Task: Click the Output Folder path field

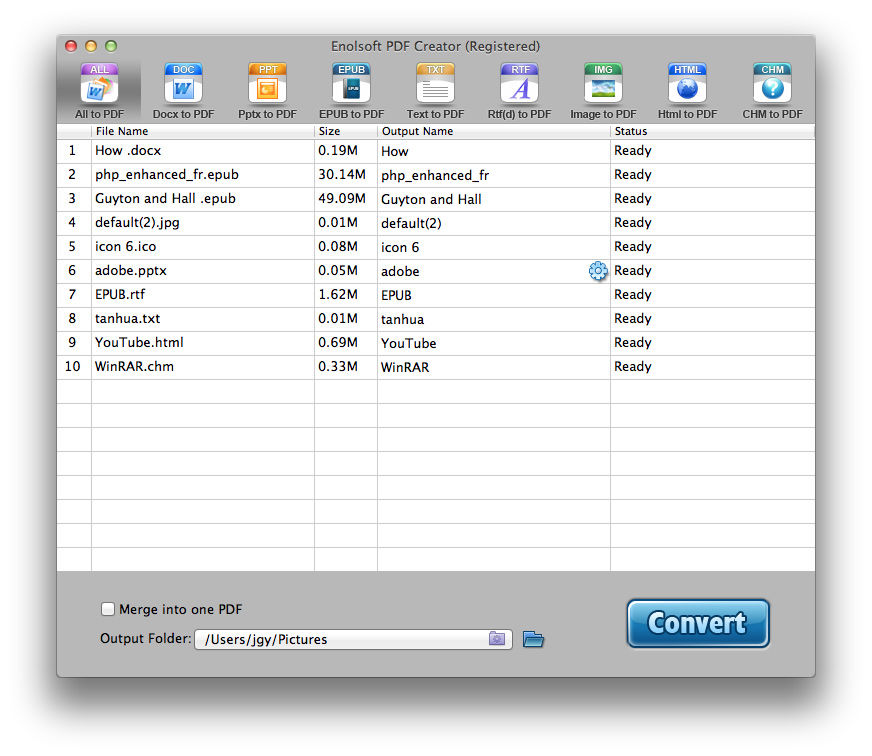Action: pos(353,639)
